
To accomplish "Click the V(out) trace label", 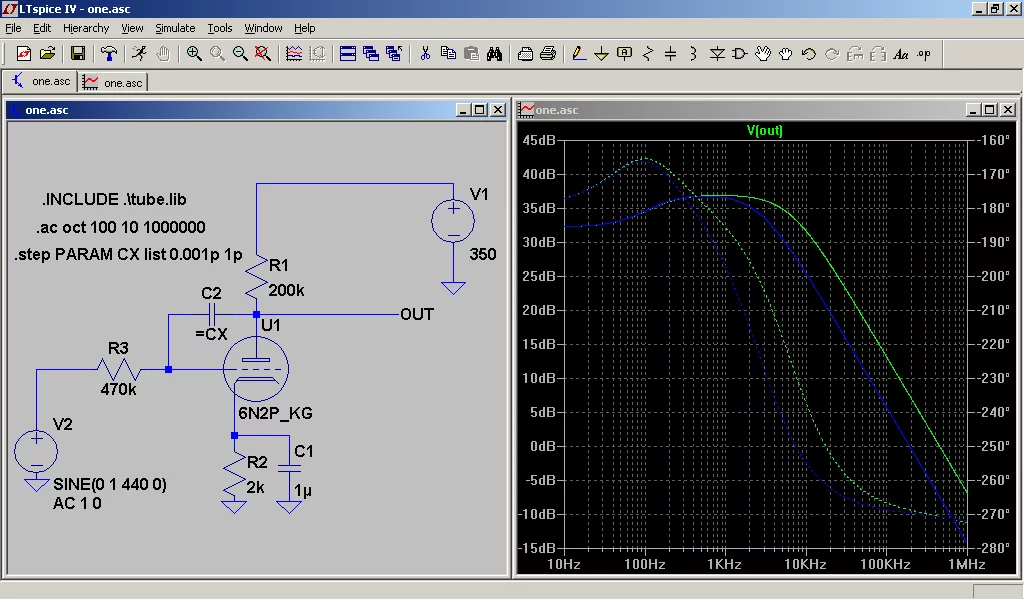I will point(764,130).
